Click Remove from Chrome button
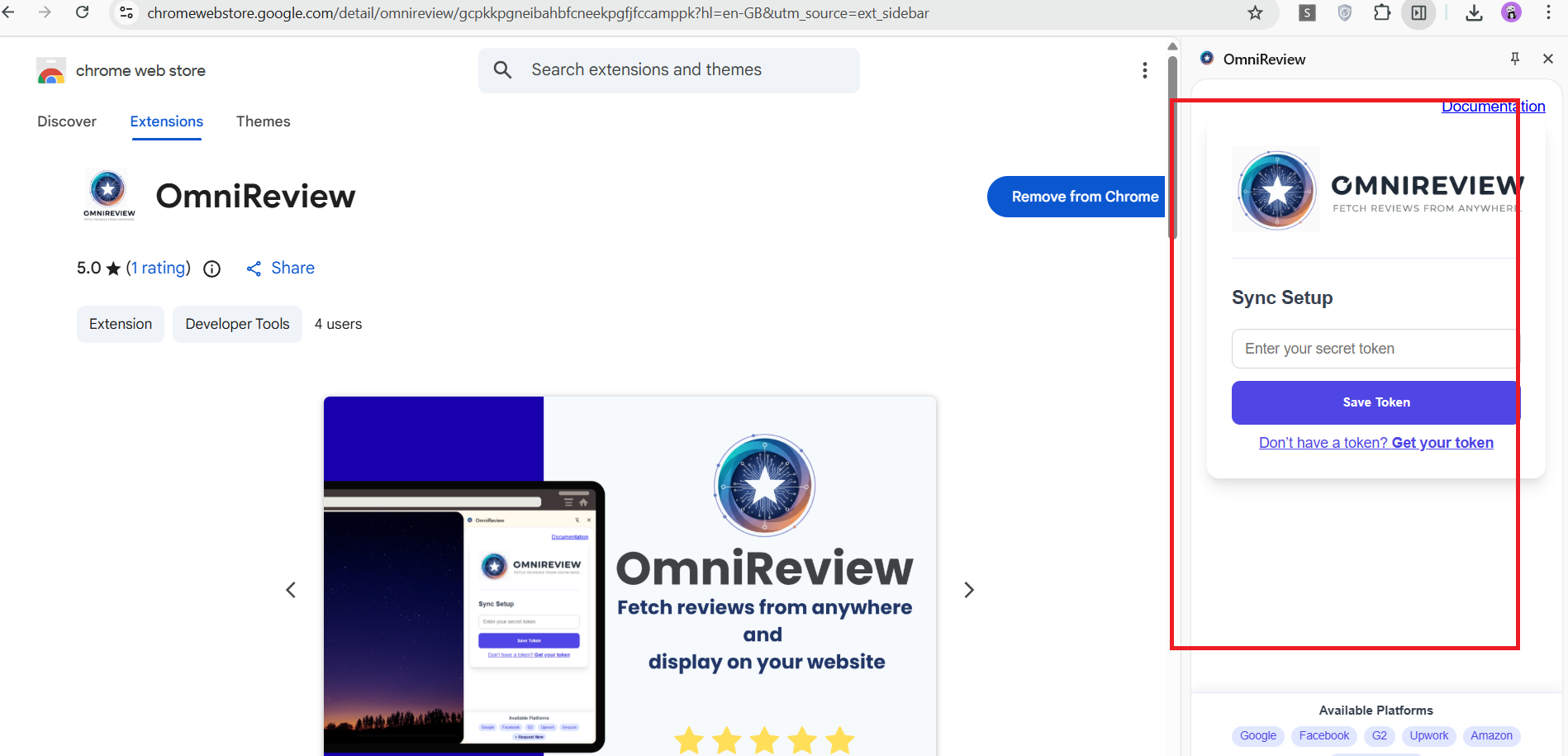The height and width of the screenshot is (756, 1568). [x=1084, y=197]
